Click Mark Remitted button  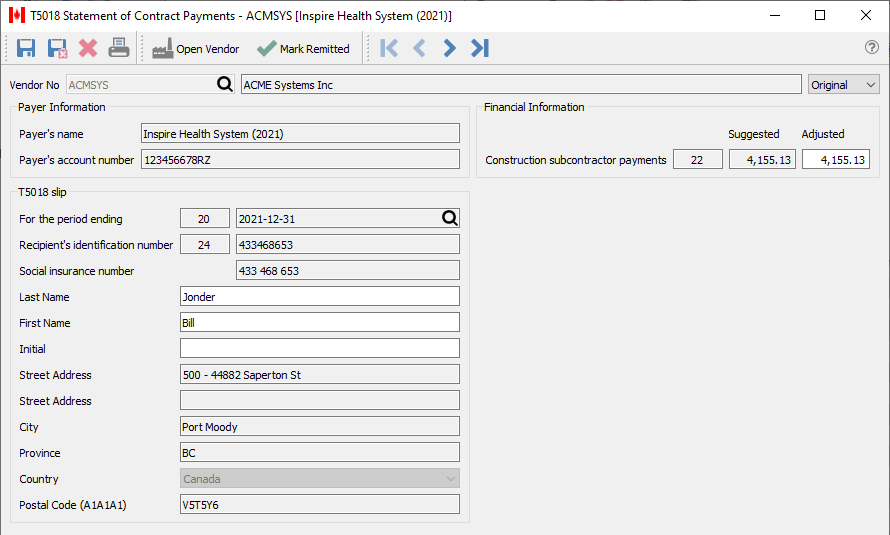click(303, 49)
